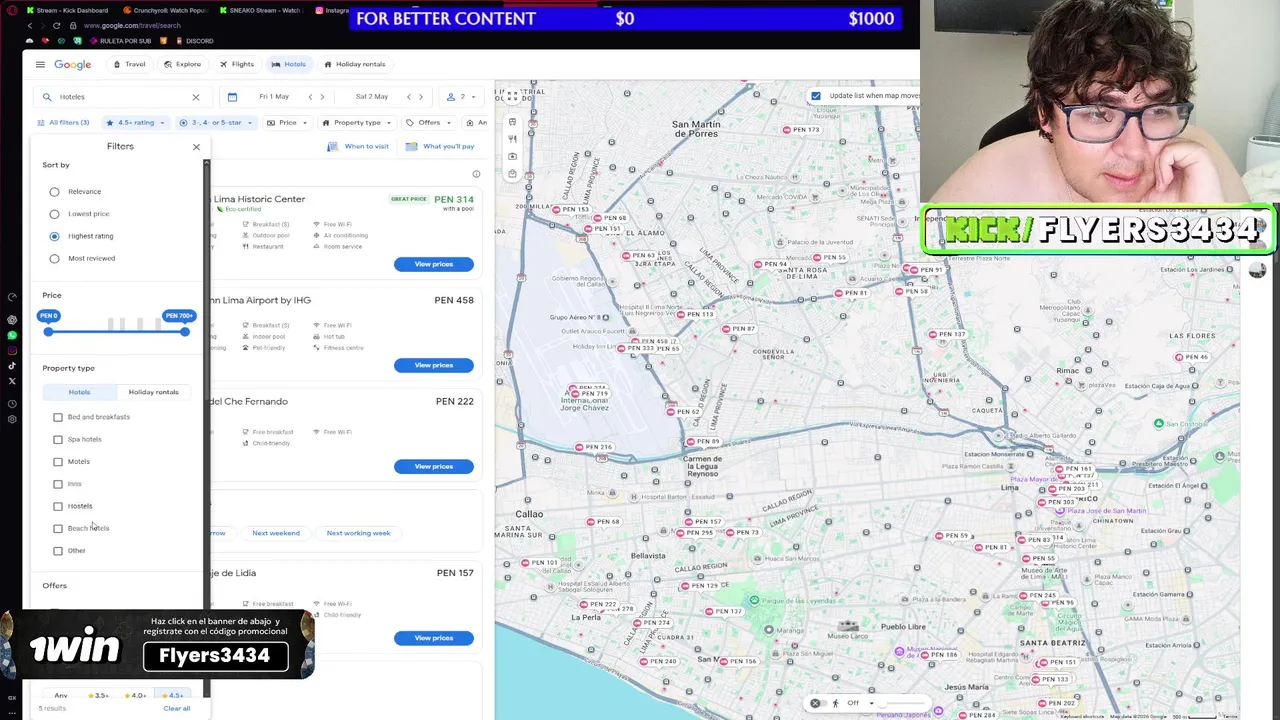Open the DISCORD bookmark

(194, 41)
